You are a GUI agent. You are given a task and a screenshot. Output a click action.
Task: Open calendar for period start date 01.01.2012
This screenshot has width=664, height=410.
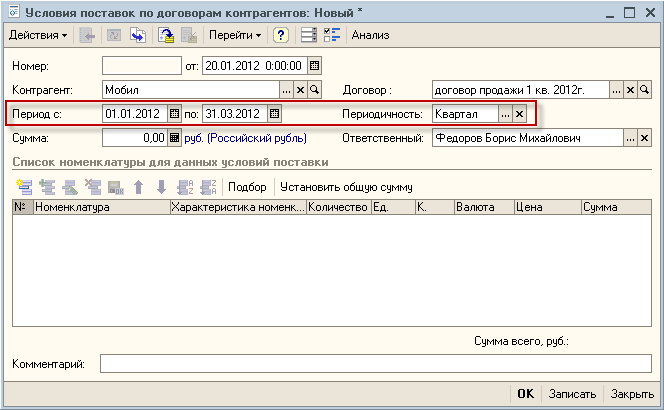(174, 114)
